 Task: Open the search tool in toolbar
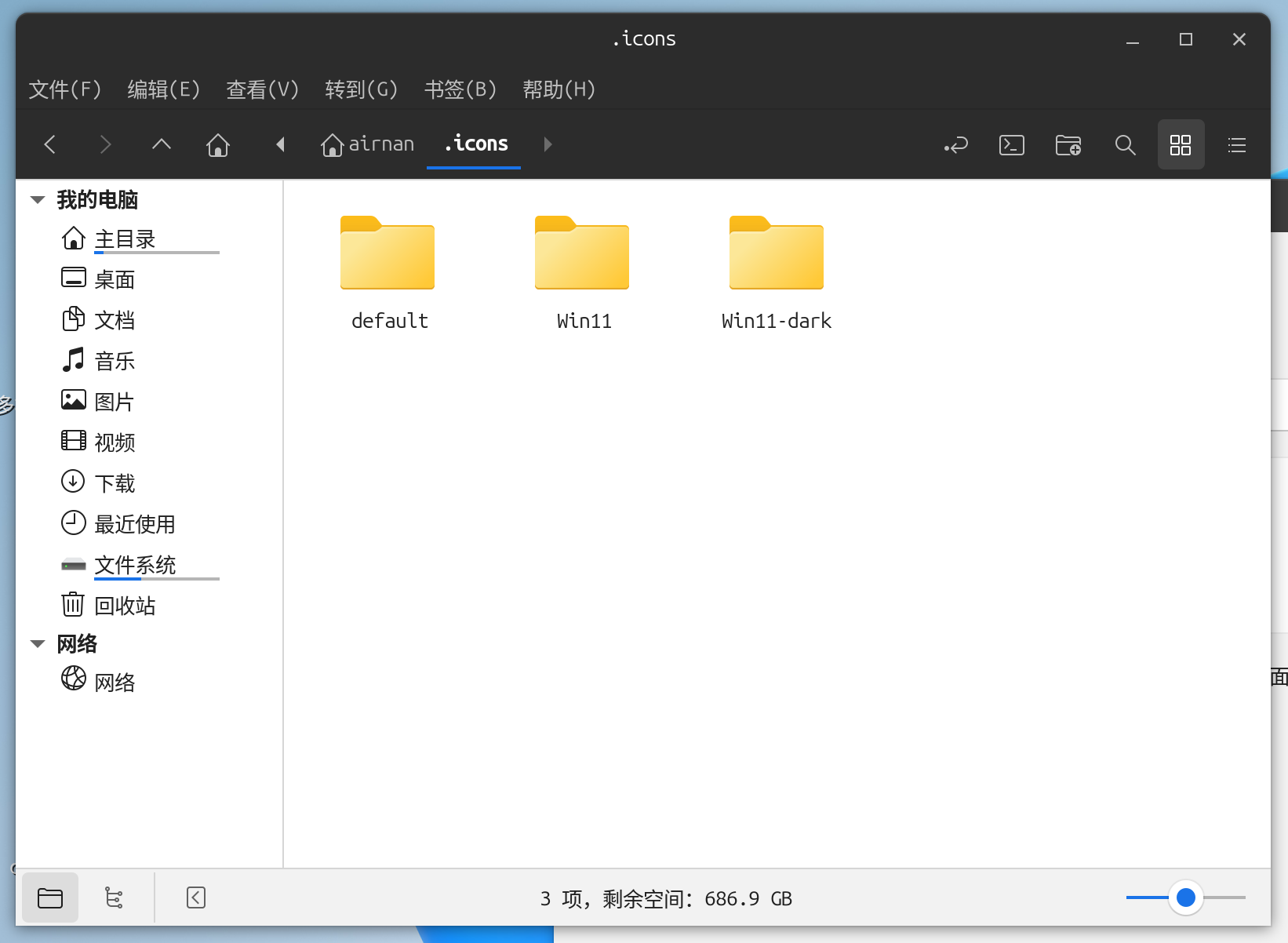(x=1125, y=145)
